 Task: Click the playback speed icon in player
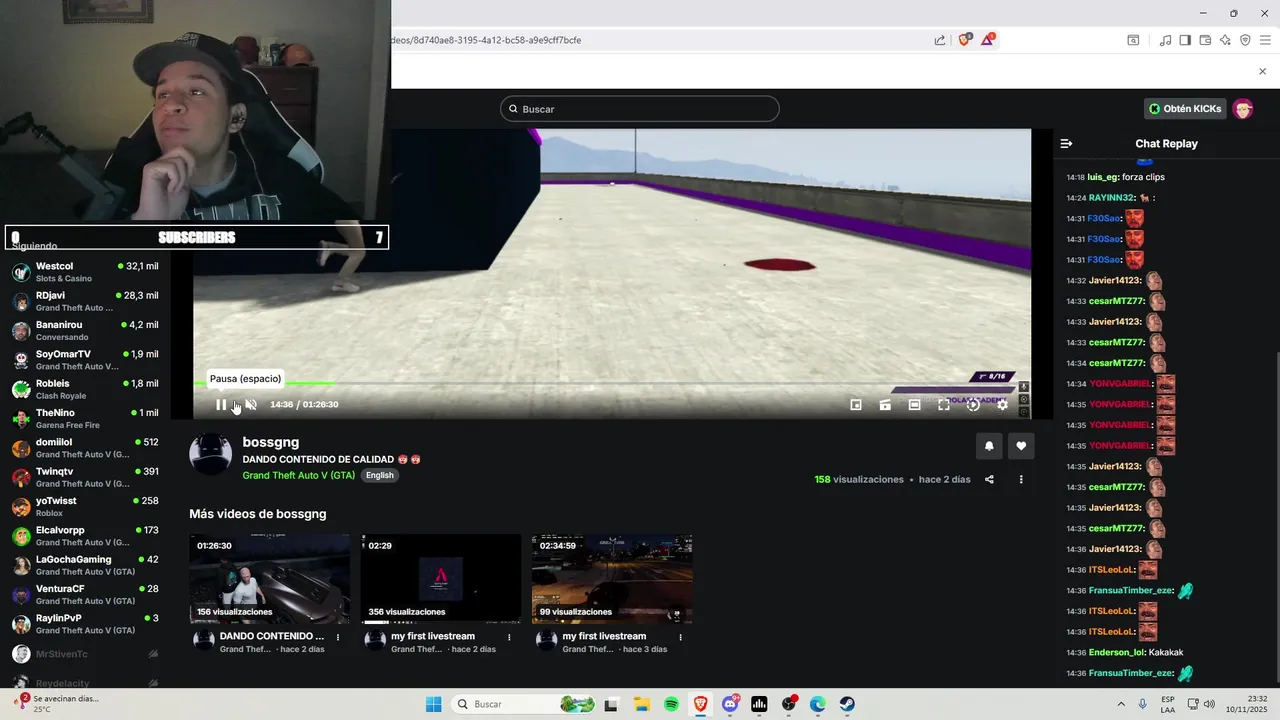click(973, 404)
